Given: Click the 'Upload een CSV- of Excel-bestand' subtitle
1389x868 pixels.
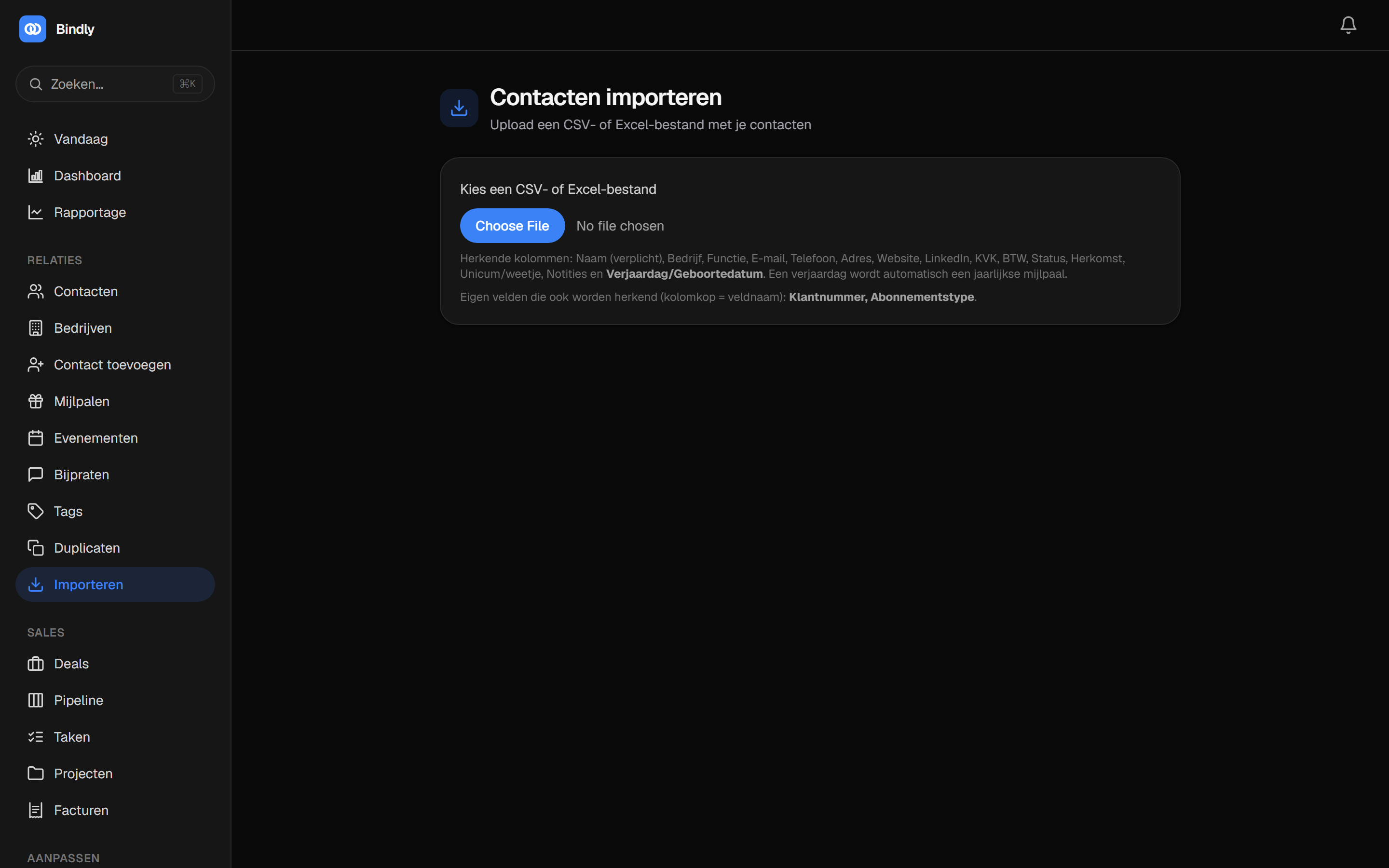Looking at the screenshot, I should point(650,124).
